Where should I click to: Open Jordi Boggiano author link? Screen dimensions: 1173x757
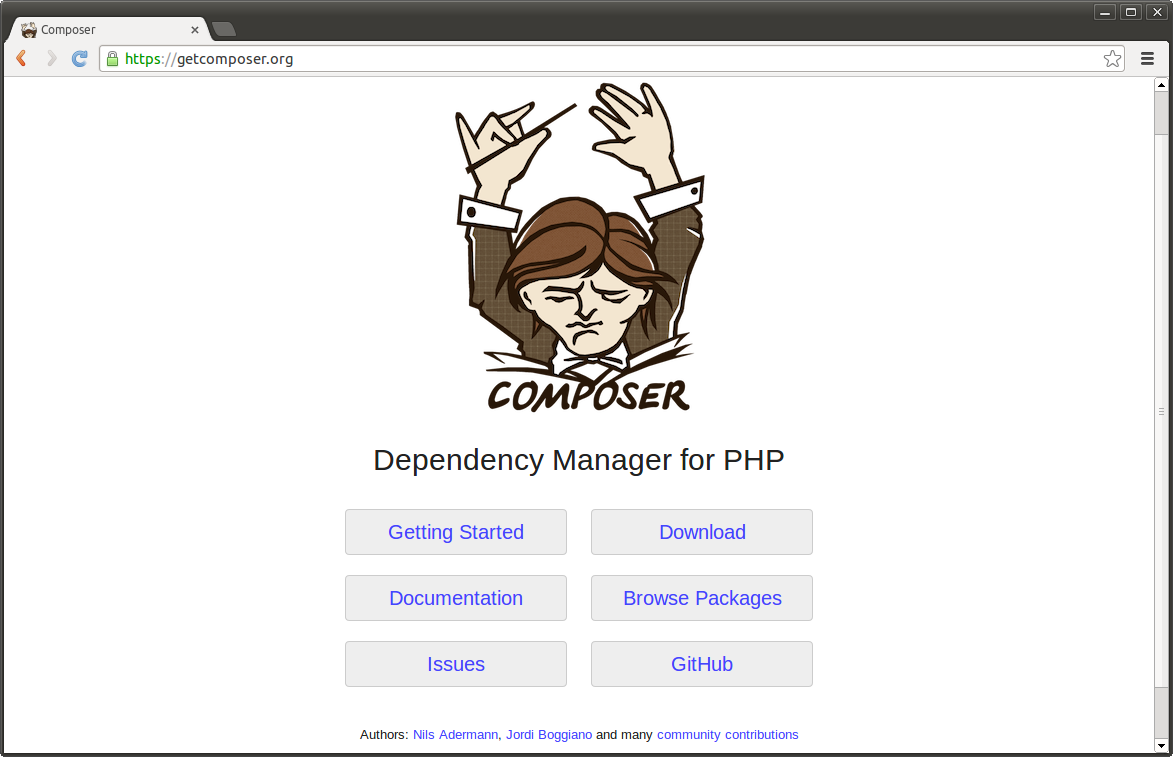(x=549, y=735)
